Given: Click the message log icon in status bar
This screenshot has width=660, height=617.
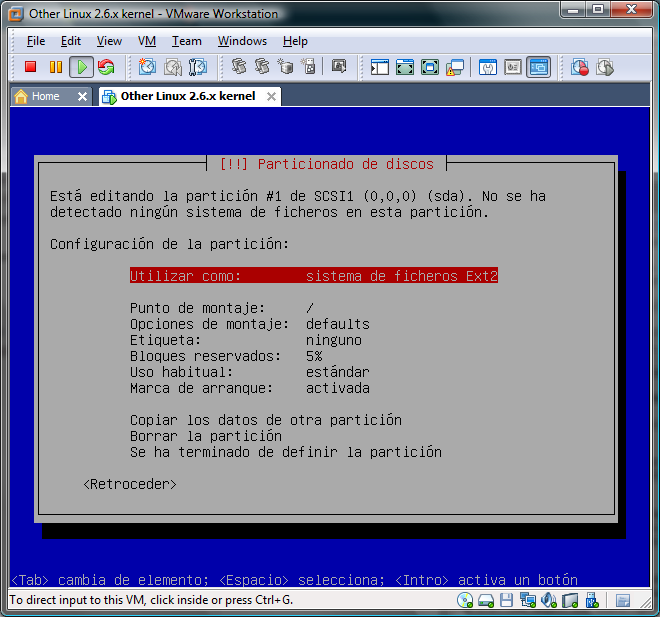Looking at the screenshot, I should (623, 601).
